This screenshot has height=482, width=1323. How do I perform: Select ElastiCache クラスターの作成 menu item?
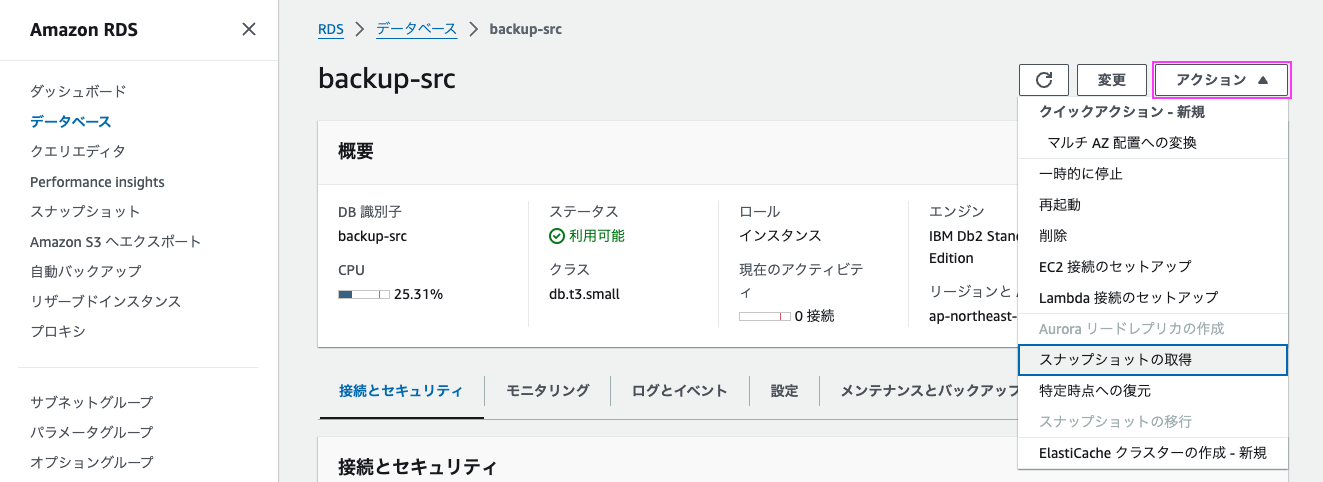pos(1152,453)
